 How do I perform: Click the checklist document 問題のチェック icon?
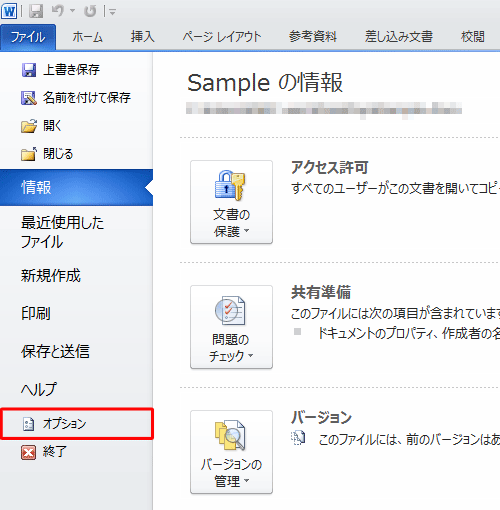pos(230,311)
